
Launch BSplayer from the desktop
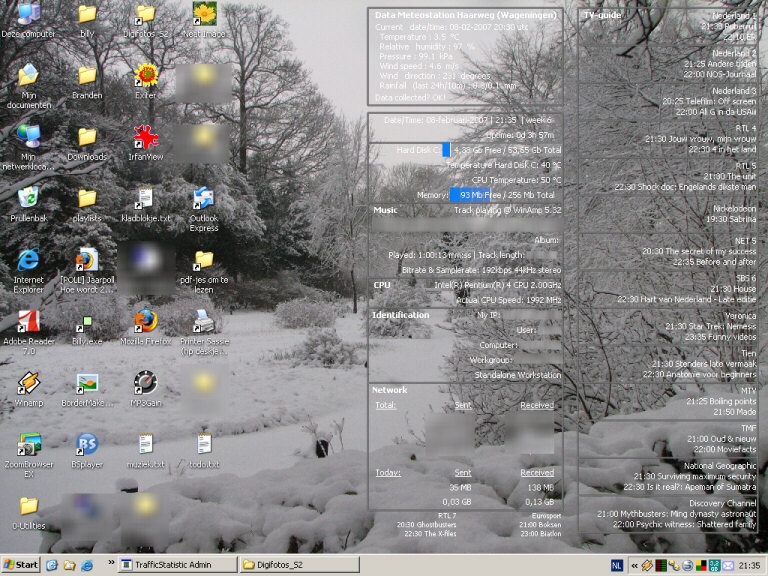[x=87, y=443]
